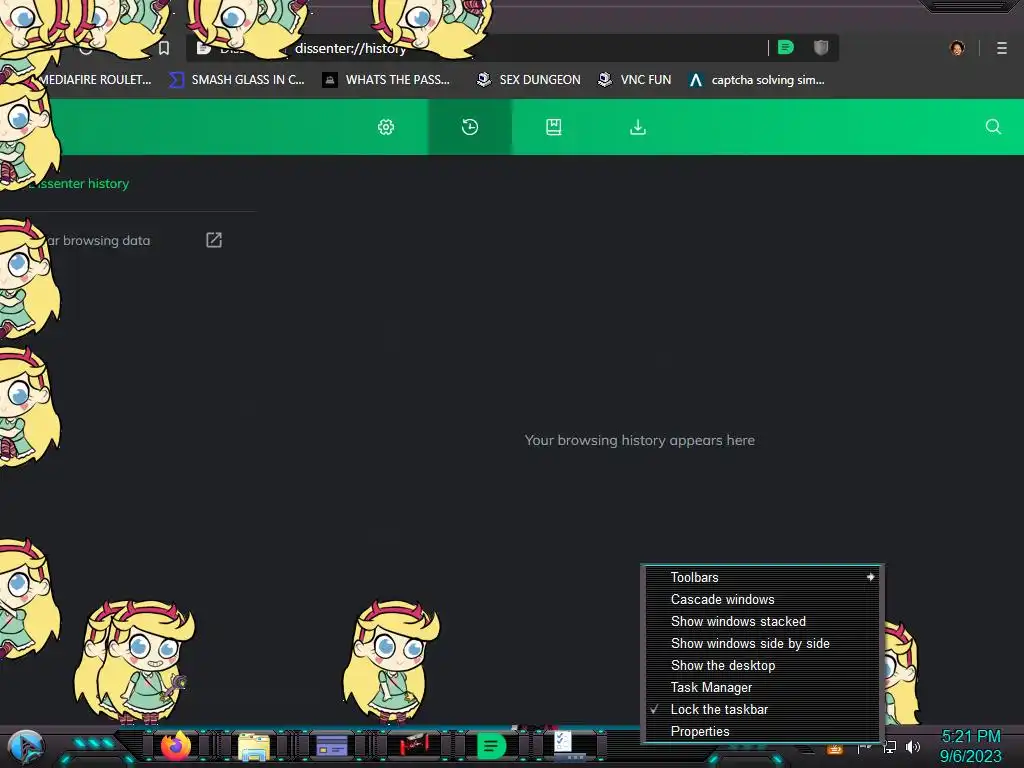This screenshot has height=768, width=1024.
Task: Click the action center flag icon
Action: (864, 746)
